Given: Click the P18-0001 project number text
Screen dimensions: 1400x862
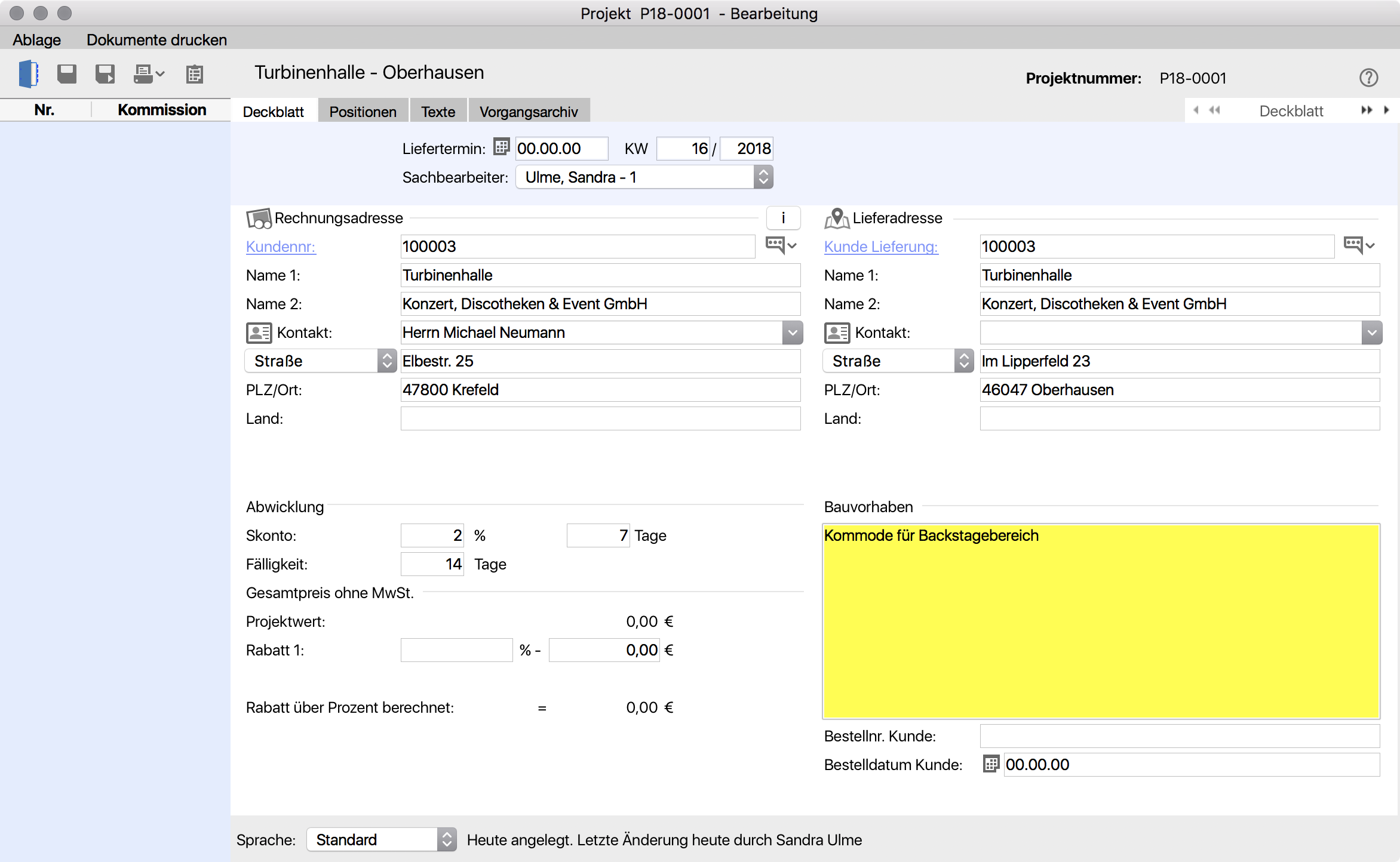Looking at the screenshot, I should [x=1193, y=78].
